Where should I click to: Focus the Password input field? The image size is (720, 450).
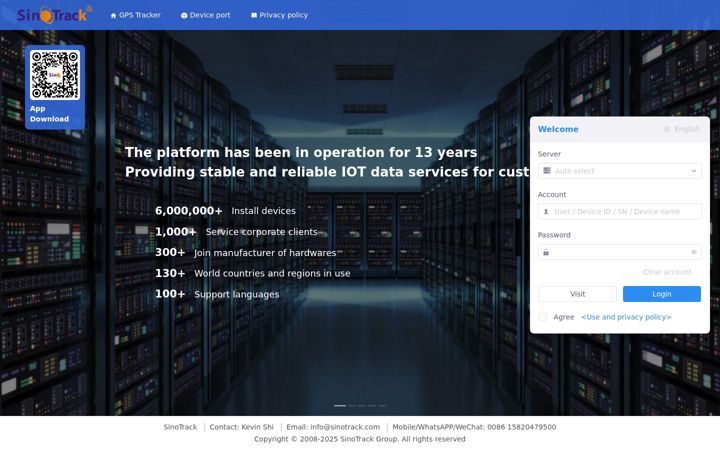619,252
